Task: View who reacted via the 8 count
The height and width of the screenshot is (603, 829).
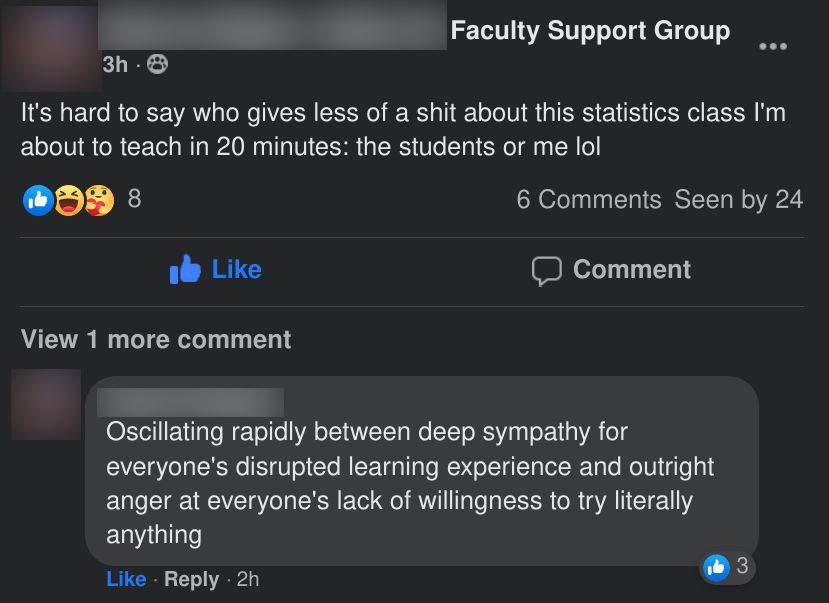Action: (x=134, y=199)
